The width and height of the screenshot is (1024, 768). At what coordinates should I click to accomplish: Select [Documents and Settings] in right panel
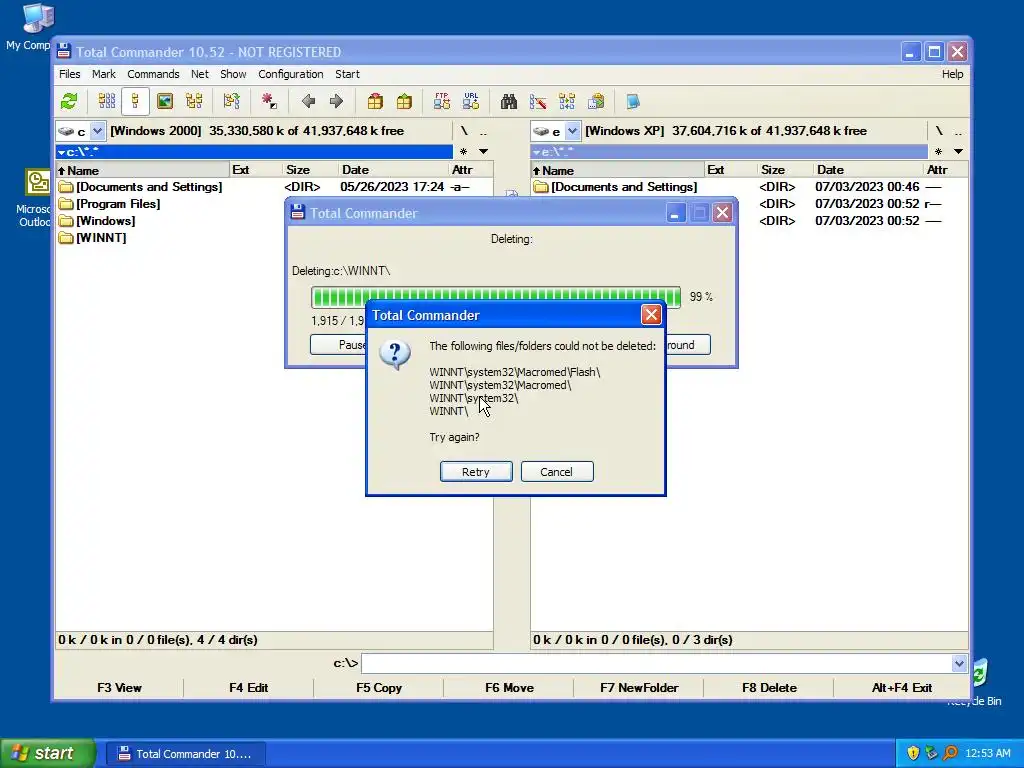tap(624, 187)
